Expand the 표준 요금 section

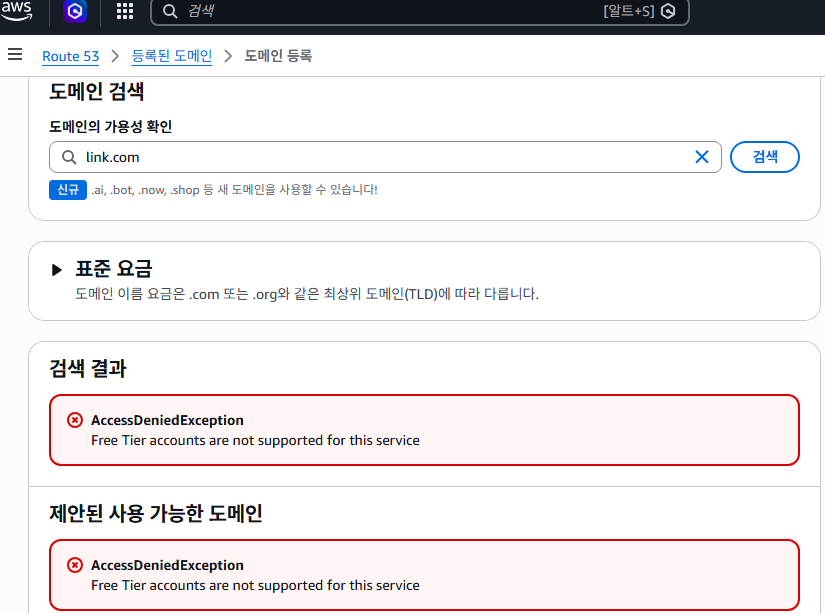pyautogui.click(x=56, y=270)
